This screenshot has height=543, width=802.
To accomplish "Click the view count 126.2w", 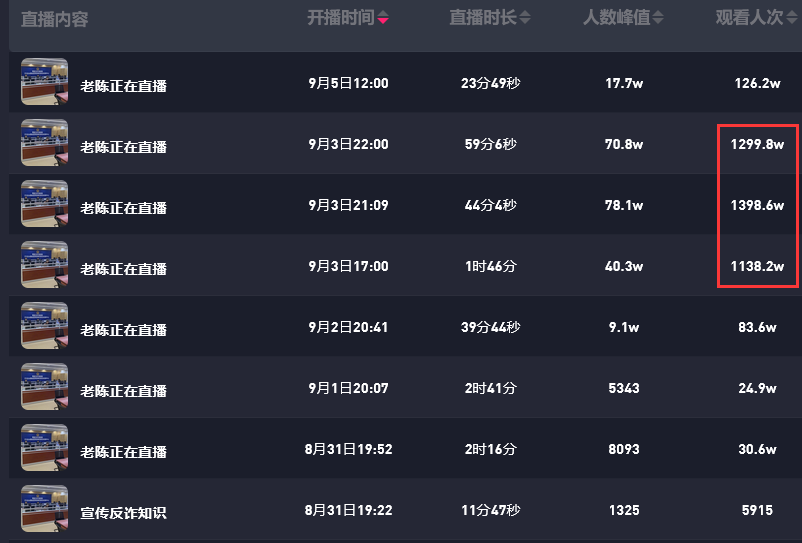I will (x=758, y=83).
